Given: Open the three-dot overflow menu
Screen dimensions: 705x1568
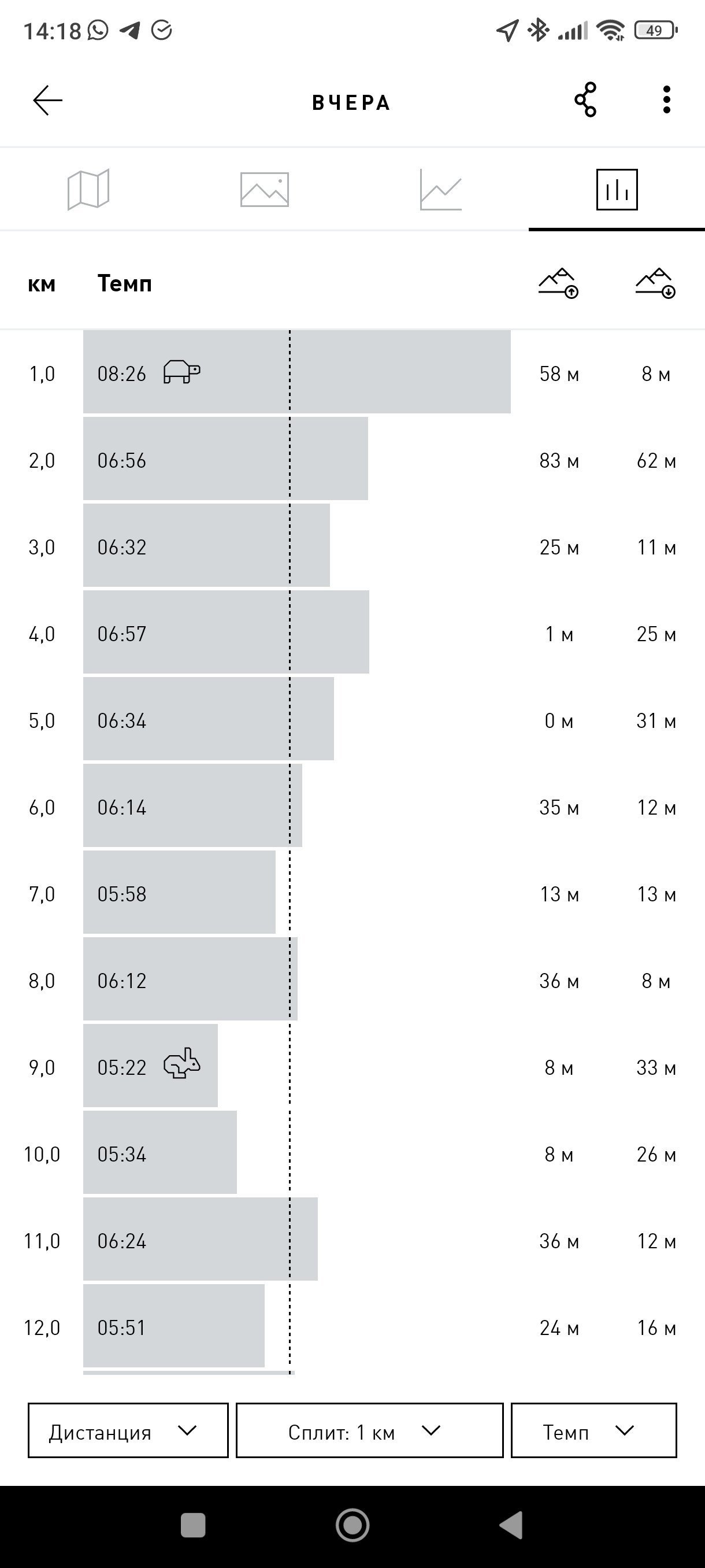Looking at the screenshot, I should click(x=667, y=100).
